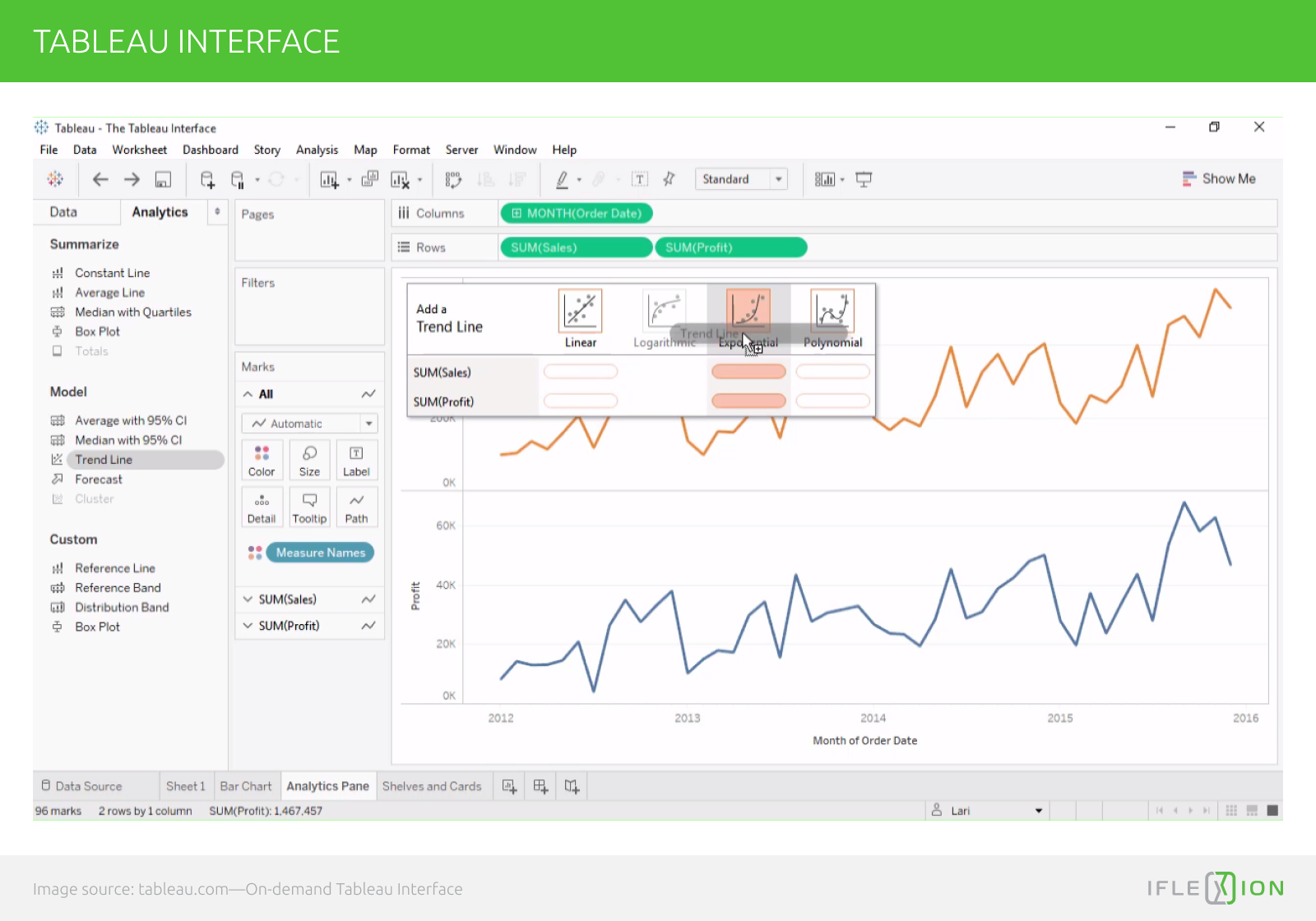1316x921 pixels.
Task: Click the Show/hide cards icon
Action: click(824, 179)
